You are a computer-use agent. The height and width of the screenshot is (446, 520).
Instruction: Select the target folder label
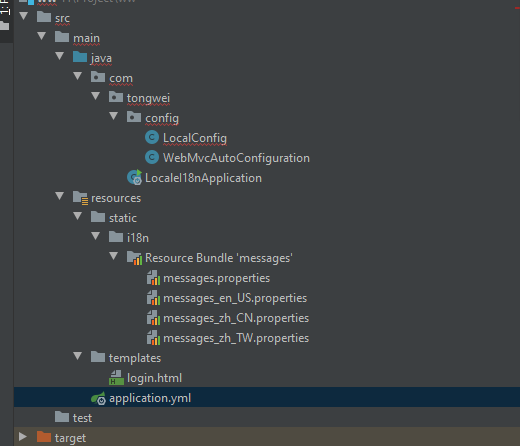[x=70, y=438]
